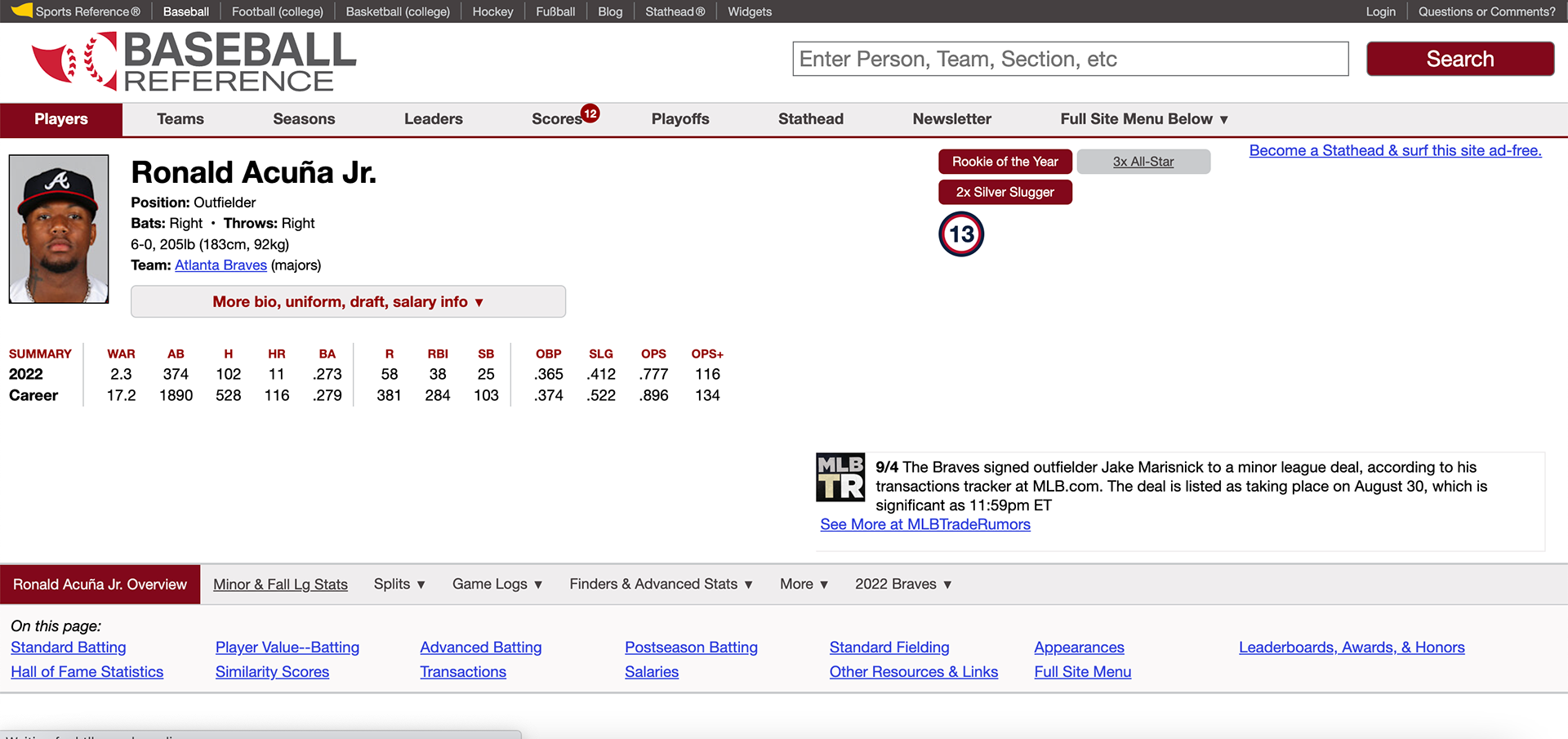Jump to Similarity Scores section
This screenshot has width=1568, height=739.
click(272, 672)
